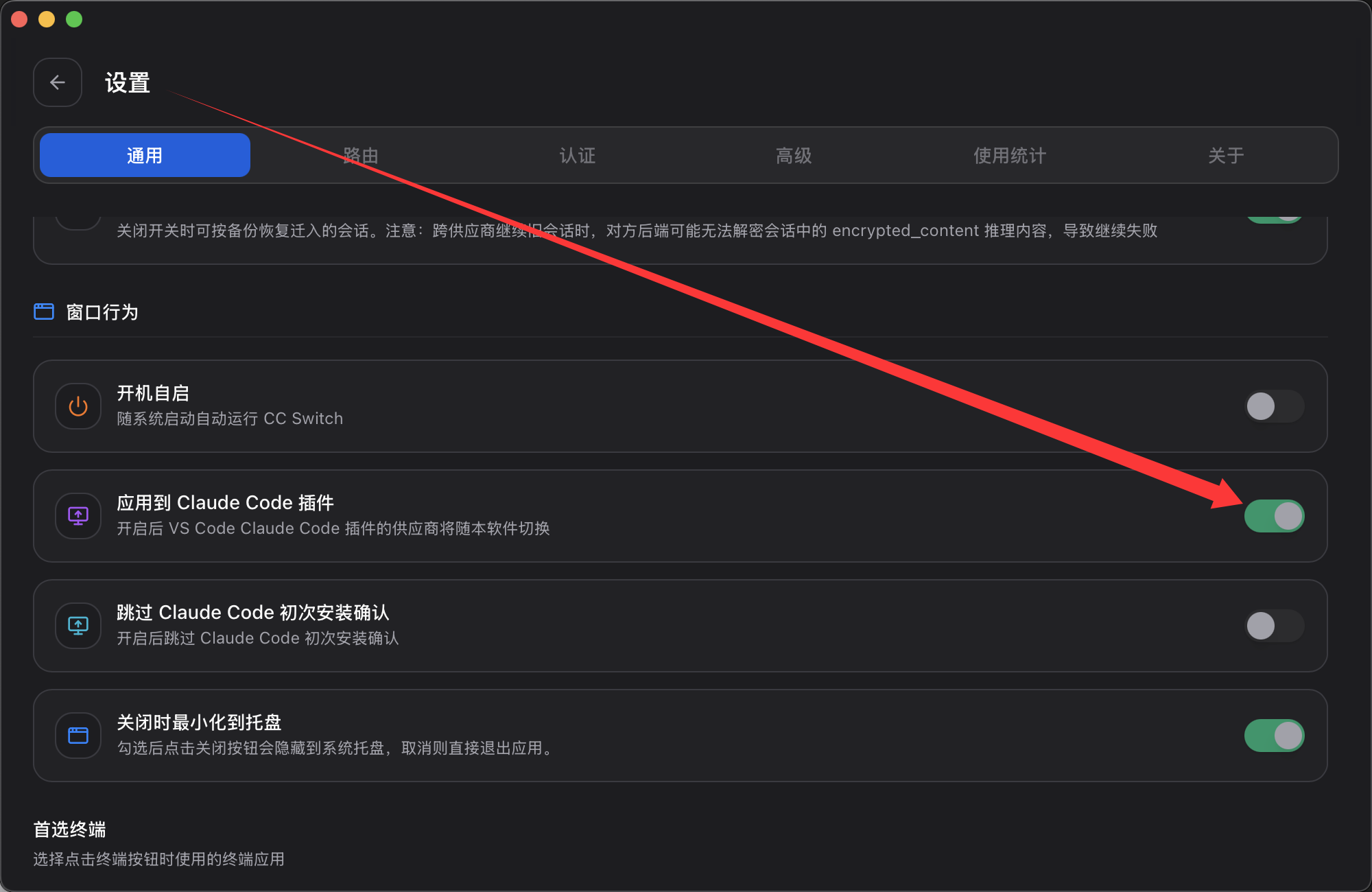Click the window icon next to 窗口行为 heading
Screen dimensions: 1372x892
44,312
